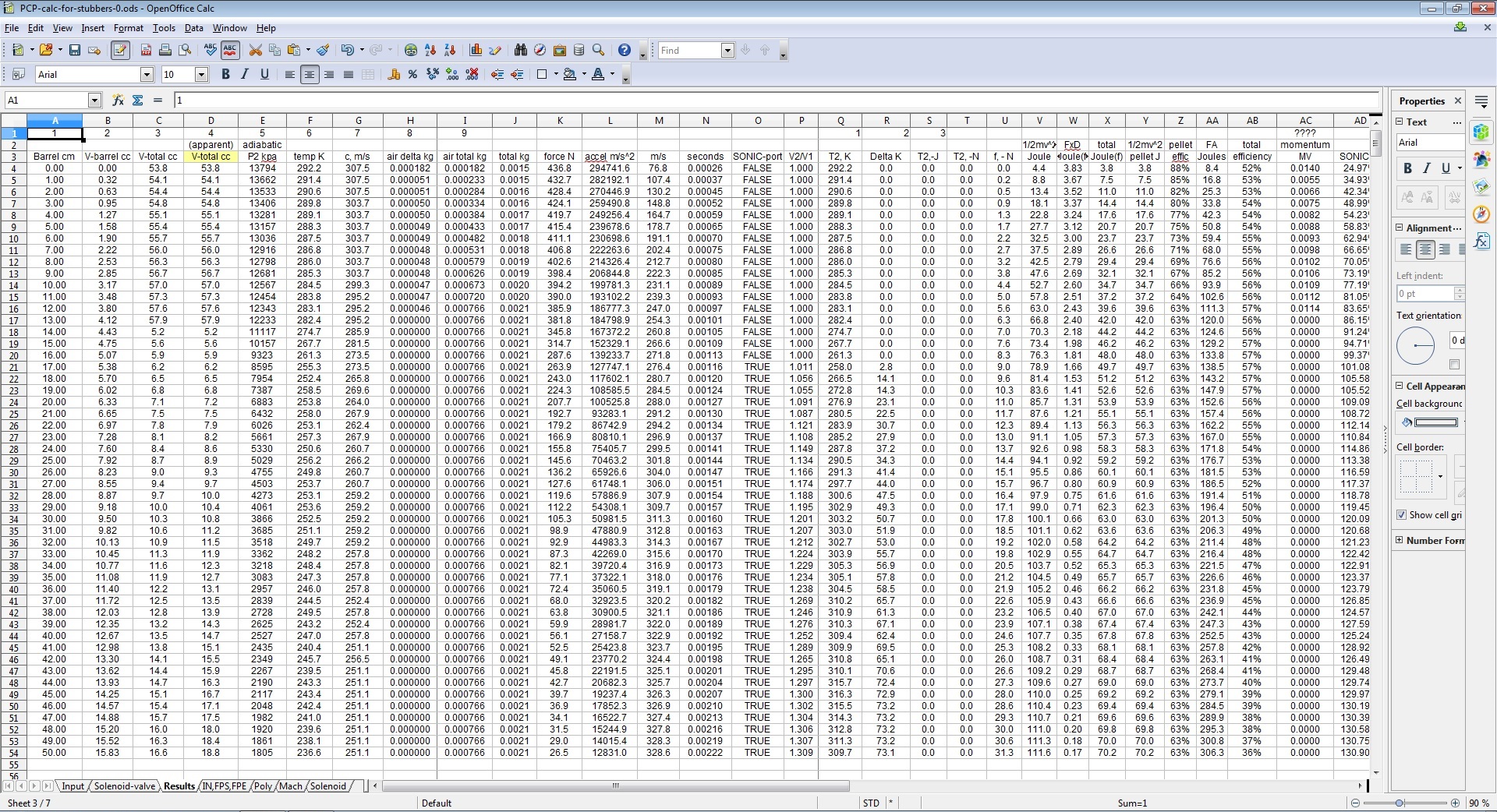Open the Tools menu
The height and width of the screenshot is (812, 1497).
coord(164,28)
